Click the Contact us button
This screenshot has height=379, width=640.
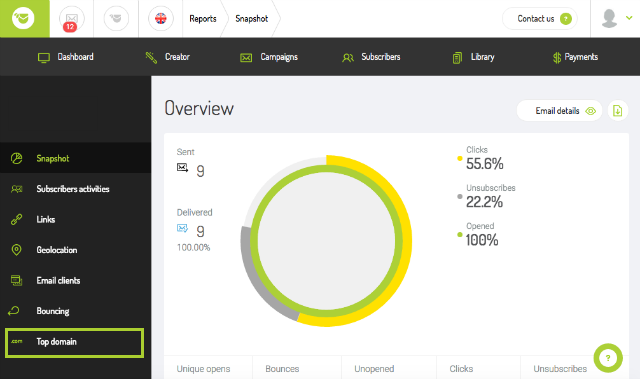point(540,19)
